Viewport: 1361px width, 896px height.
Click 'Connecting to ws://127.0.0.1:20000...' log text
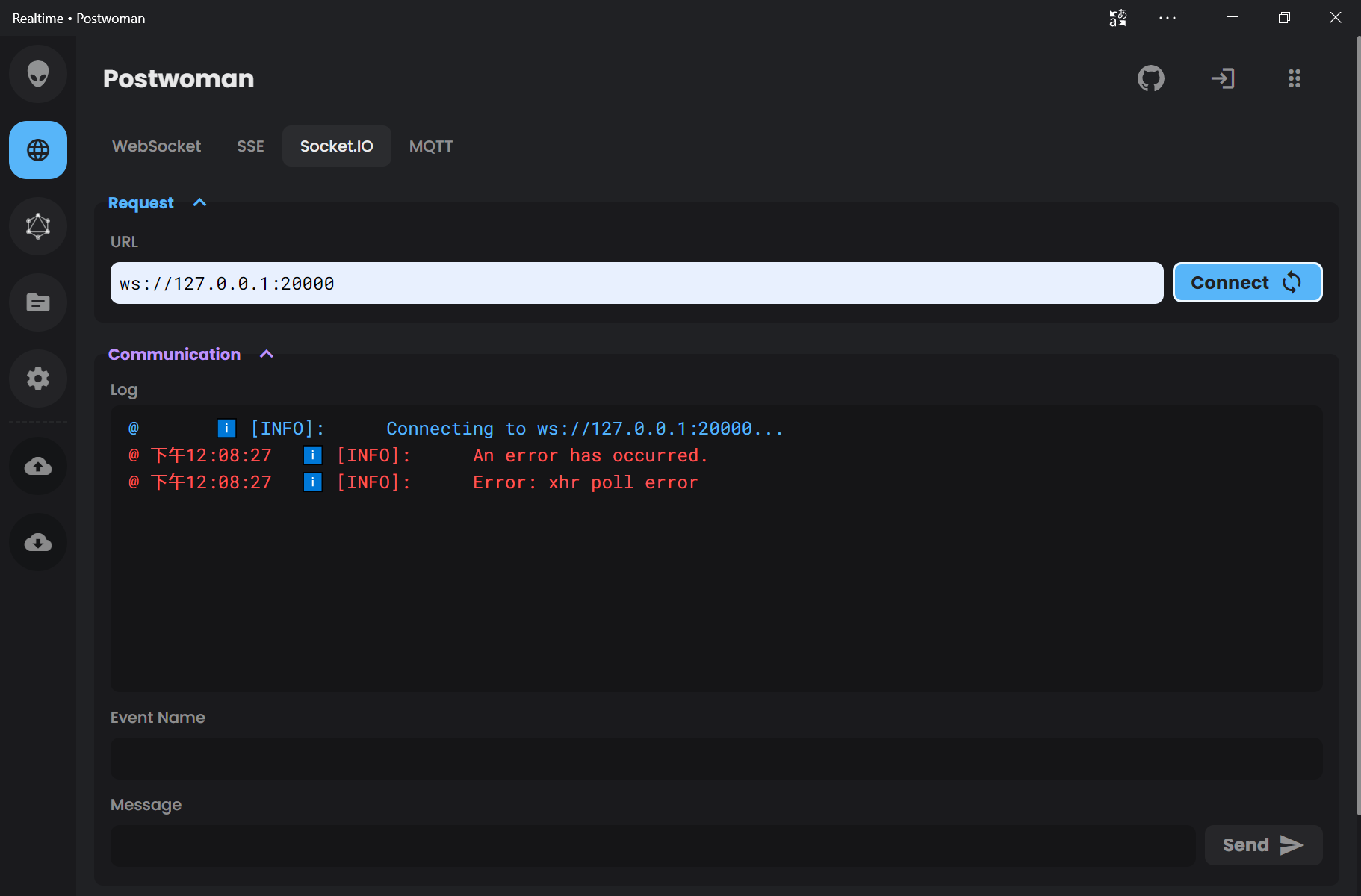pyautogui.click(x=585, y=429)
